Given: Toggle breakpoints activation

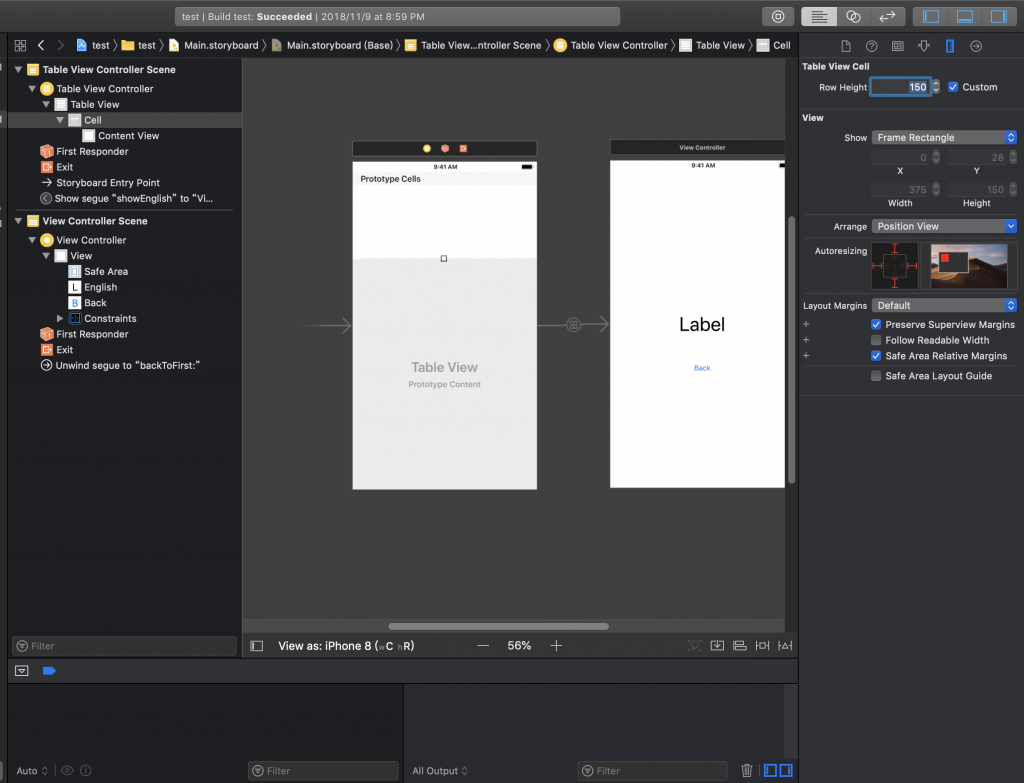Looking at the screenshot, I should click(x=49, y=671).
